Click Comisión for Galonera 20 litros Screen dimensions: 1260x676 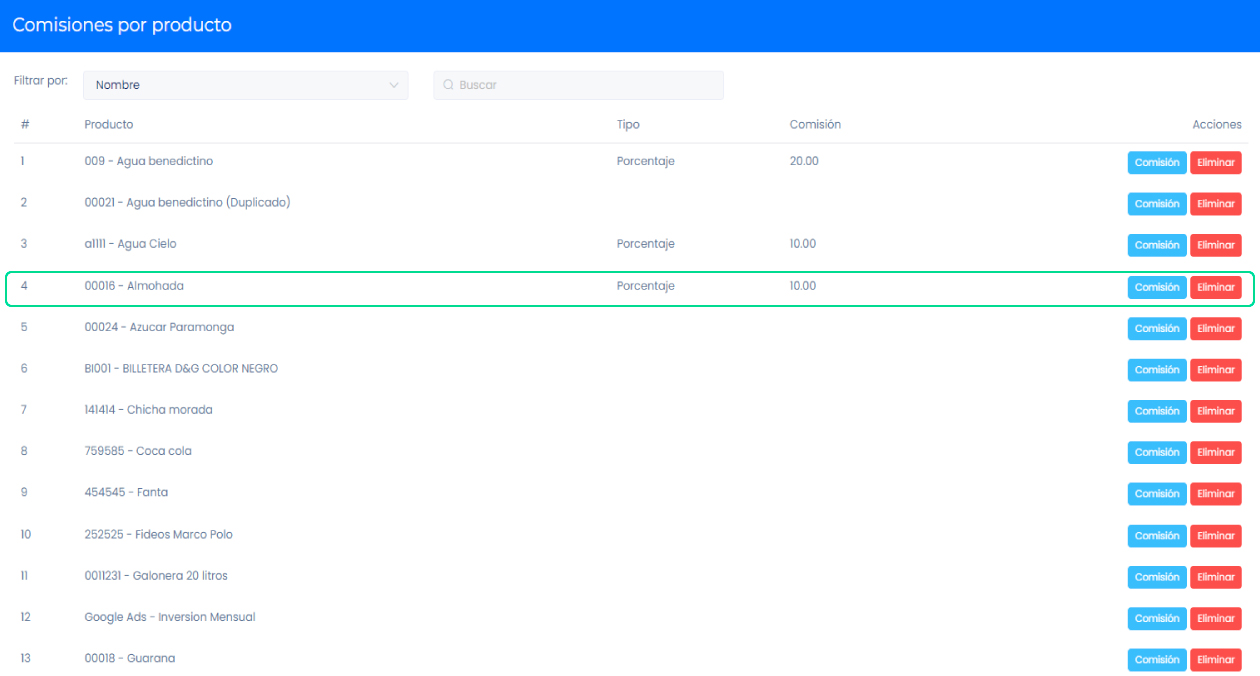click(x=1156, y=577)
